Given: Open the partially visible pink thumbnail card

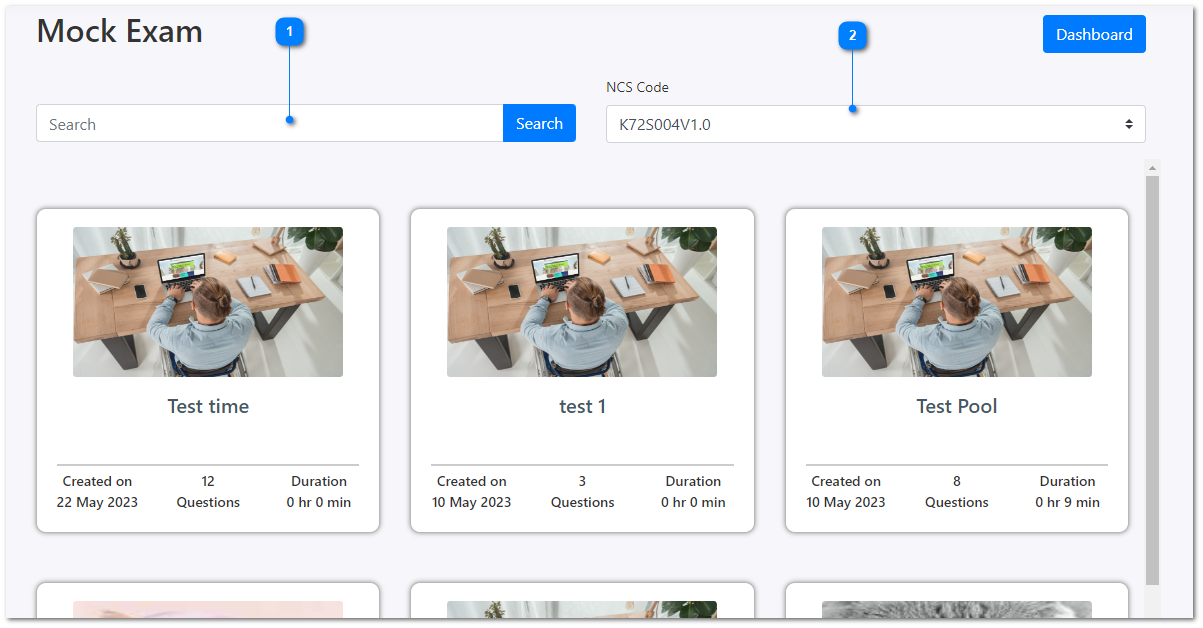Looking at the screenshot, I should pyautogui.click(x=208, y=609).
